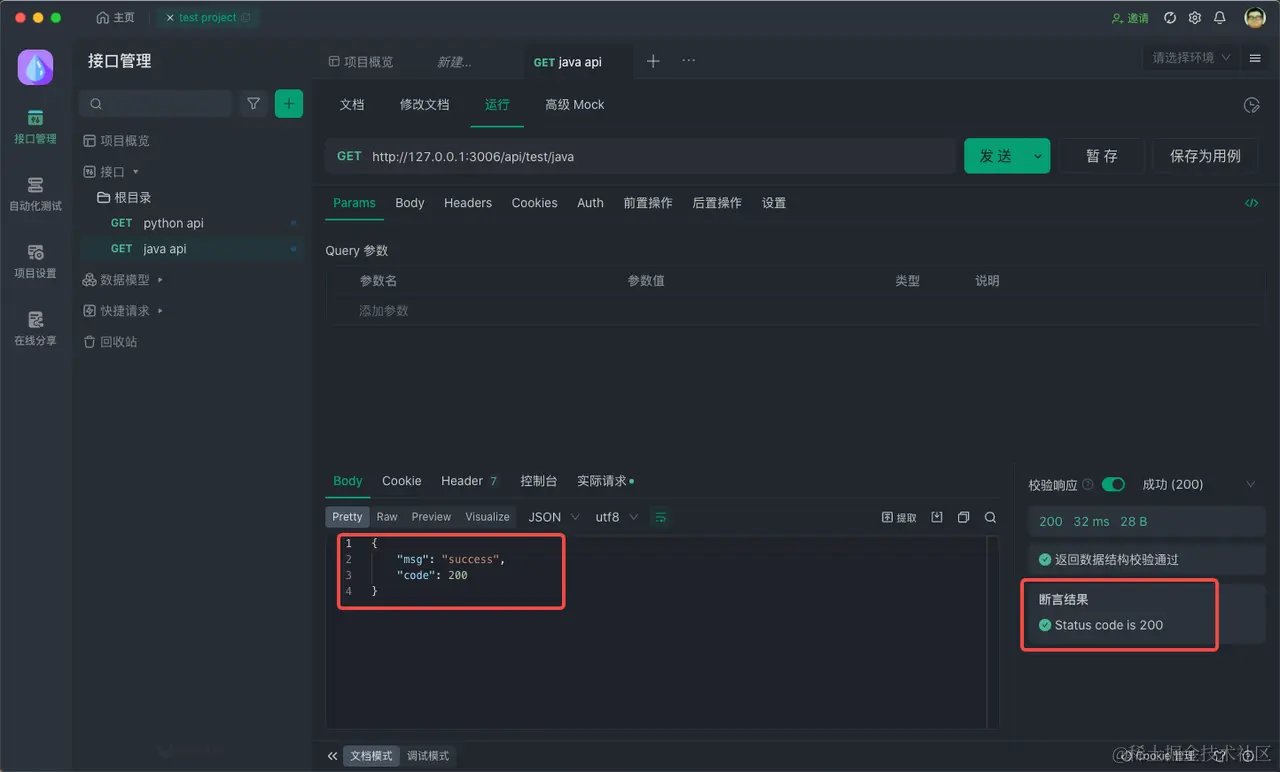Click the user avatar in the title bar

(x=1255, y=18)
